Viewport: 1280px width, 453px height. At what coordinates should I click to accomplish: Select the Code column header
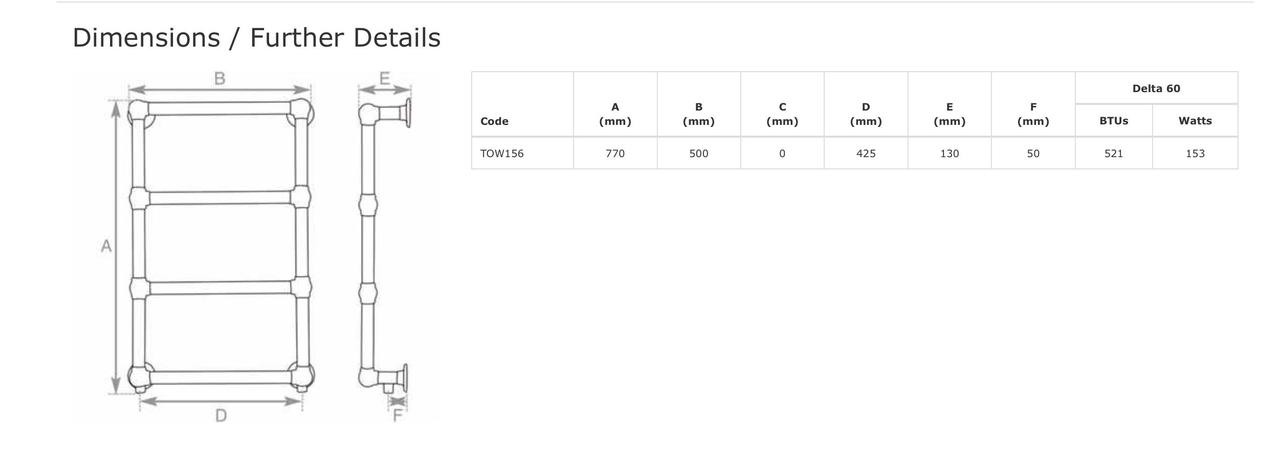[494, 121]
